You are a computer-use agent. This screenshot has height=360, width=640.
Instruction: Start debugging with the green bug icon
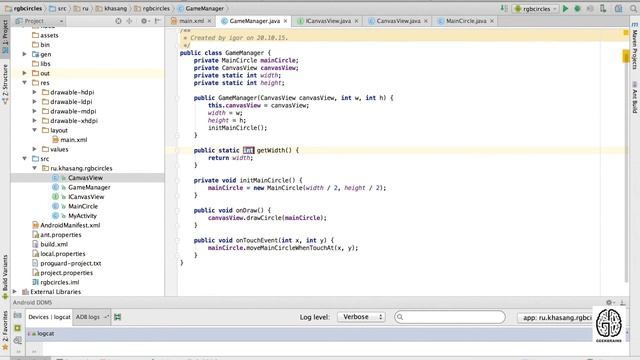tap(577, 9)
